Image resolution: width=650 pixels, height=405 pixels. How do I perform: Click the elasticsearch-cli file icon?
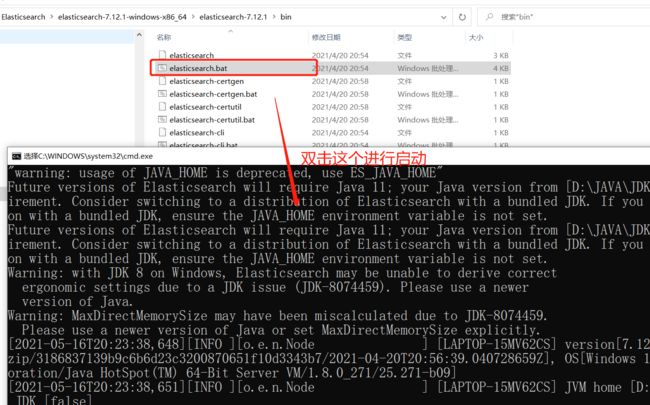pos(162,132)
